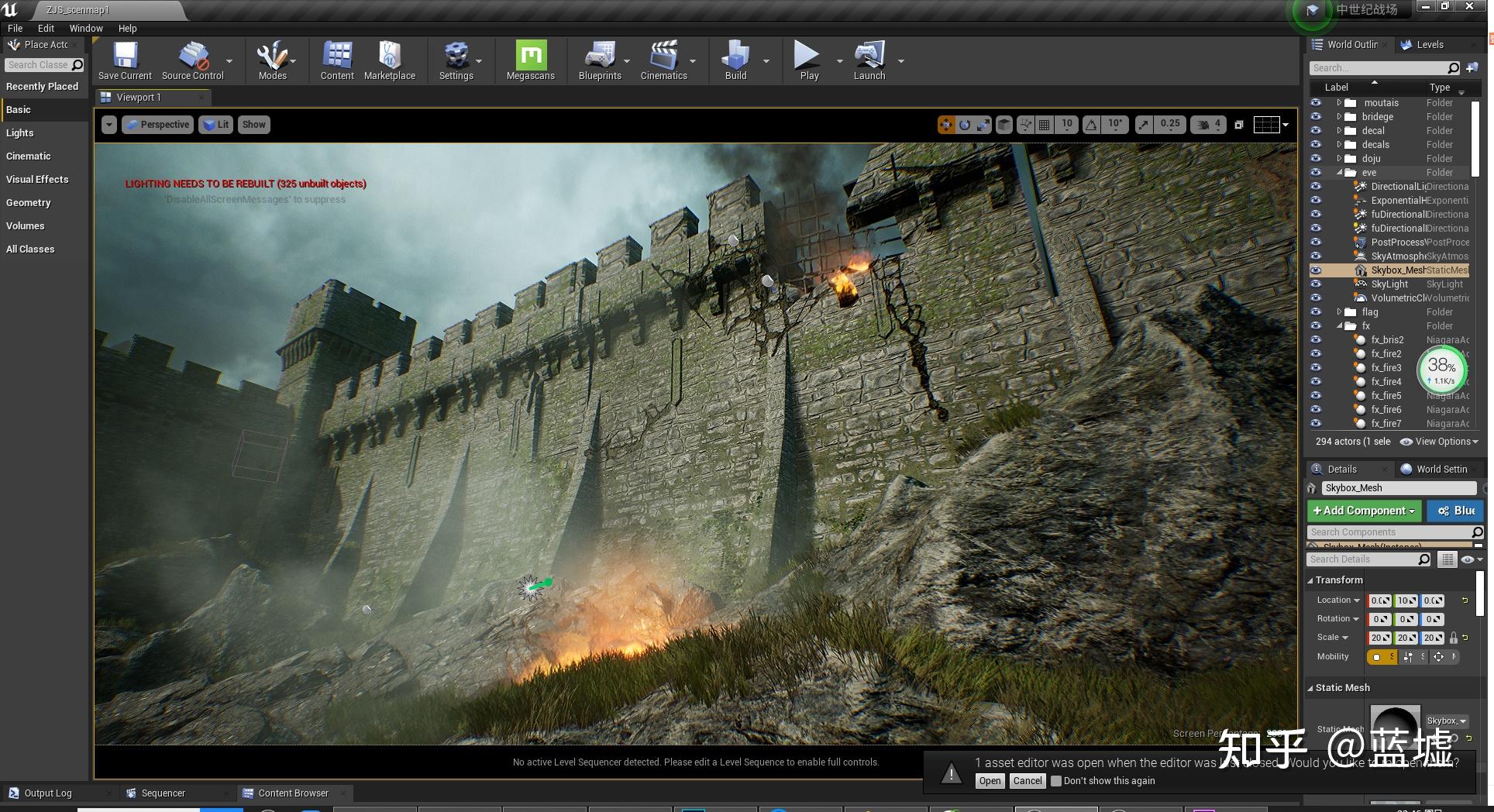This screenshot has height=812, width=1494.
Task: Select the Visual Effects category
Action: click(37, 179)
